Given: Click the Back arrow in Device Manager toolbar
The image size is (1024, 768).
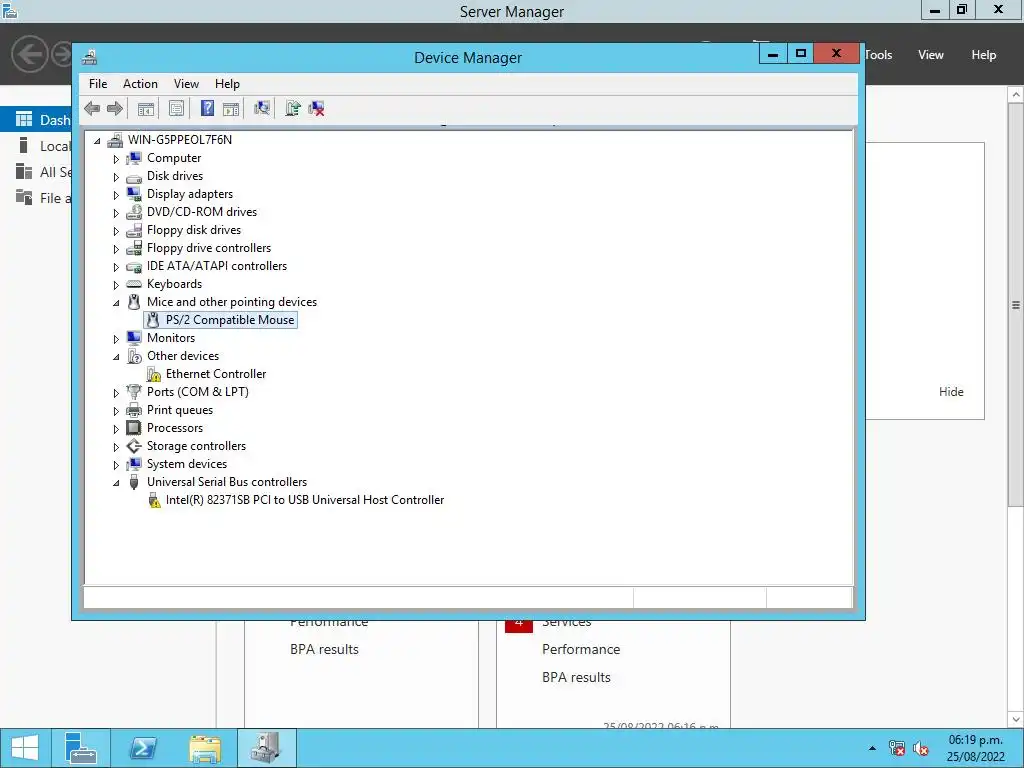Looking at the screenshot, I should (x=92, y=108).
